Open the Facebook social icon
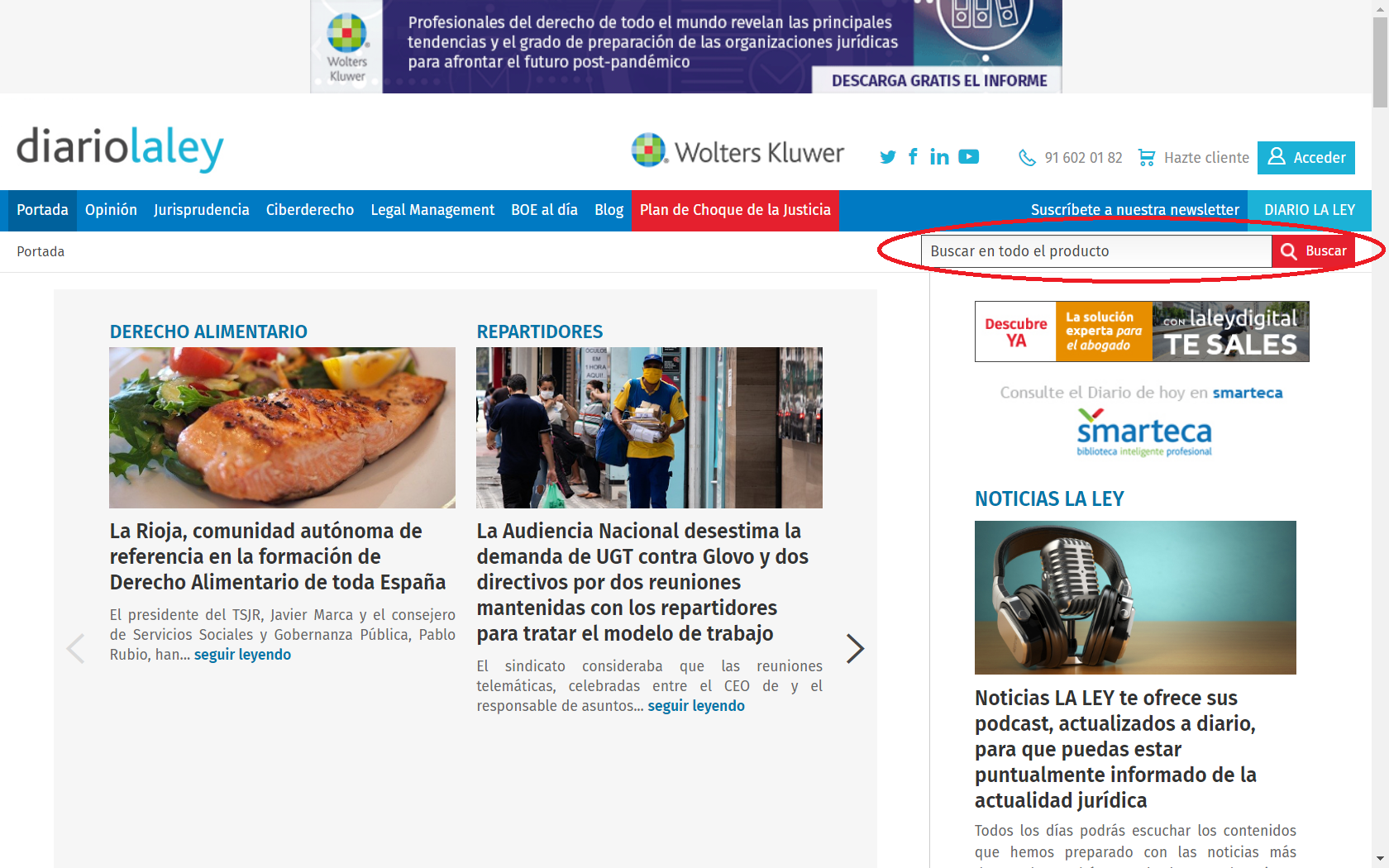 click(913, 157)
